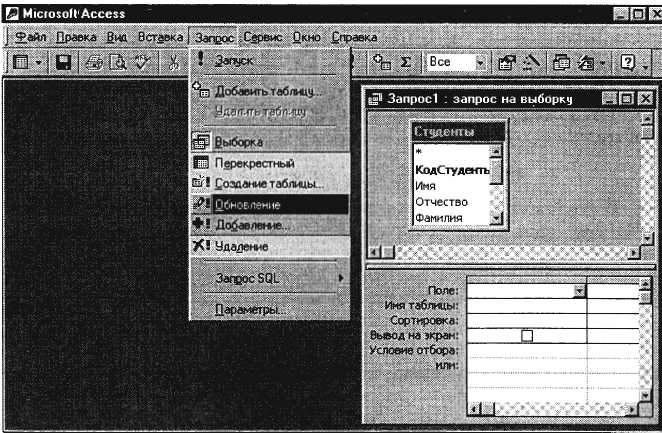Open the Сервис menu

pos(263,37)
